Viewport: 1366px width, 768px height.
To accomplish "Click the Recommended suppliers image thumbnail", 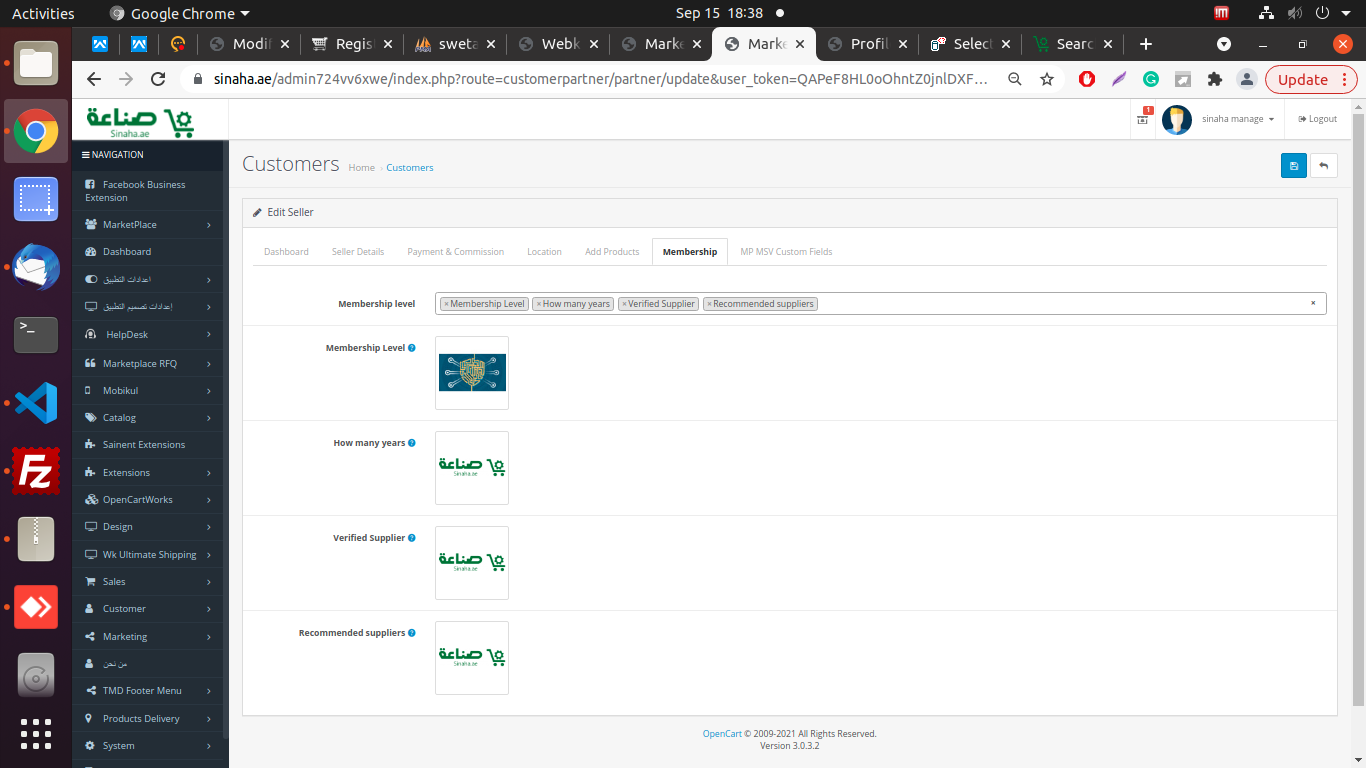I will coord(472,658).
